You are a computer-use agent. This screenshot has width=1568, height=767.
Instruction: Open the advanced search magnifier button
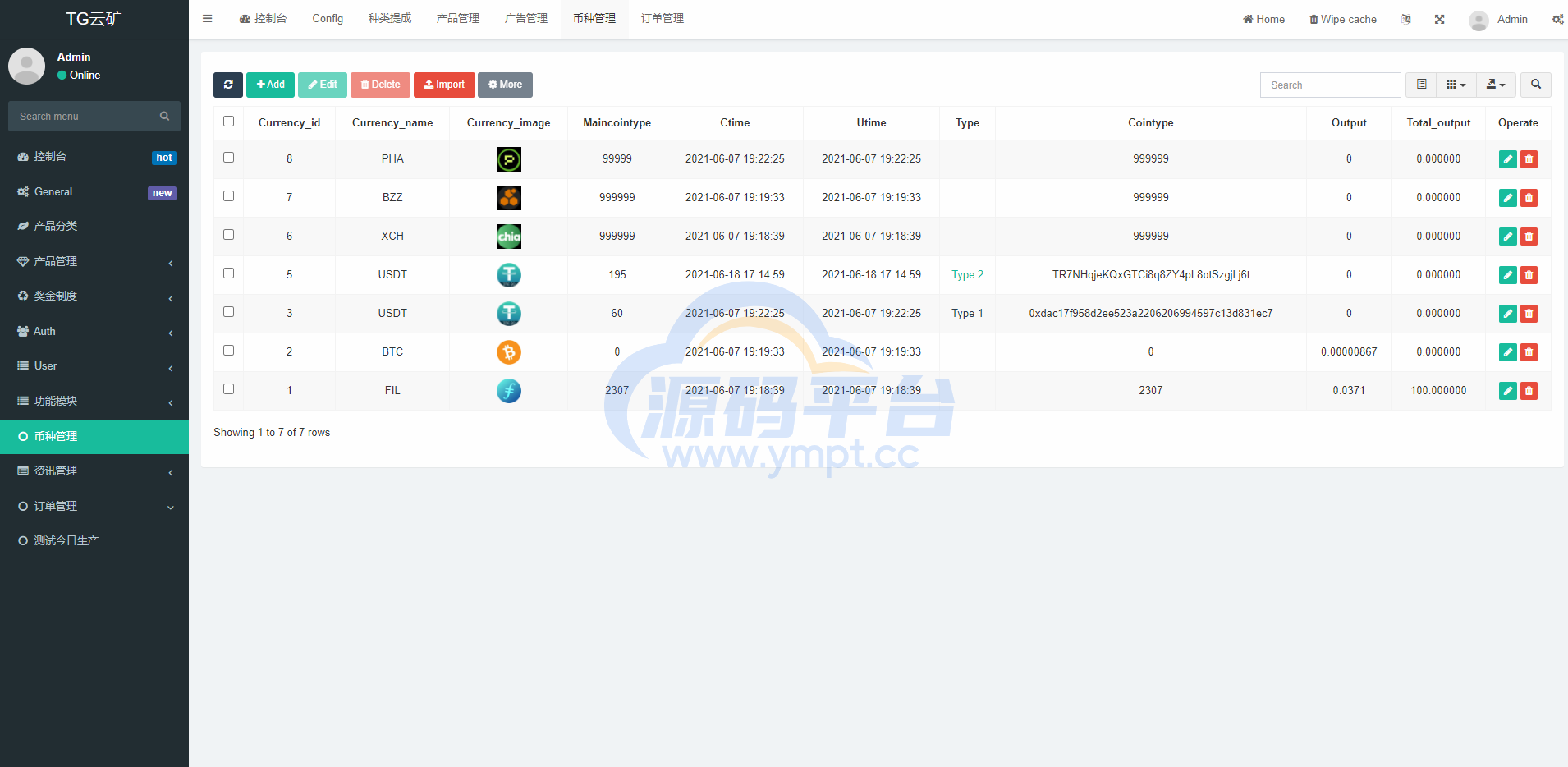click(1536, 85)
